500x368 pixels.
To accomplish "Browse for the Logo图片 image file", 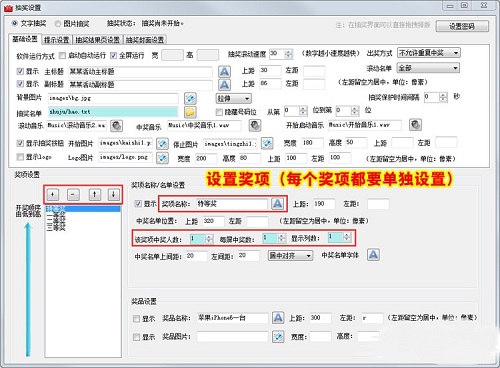I will click(x=162, y=158).
